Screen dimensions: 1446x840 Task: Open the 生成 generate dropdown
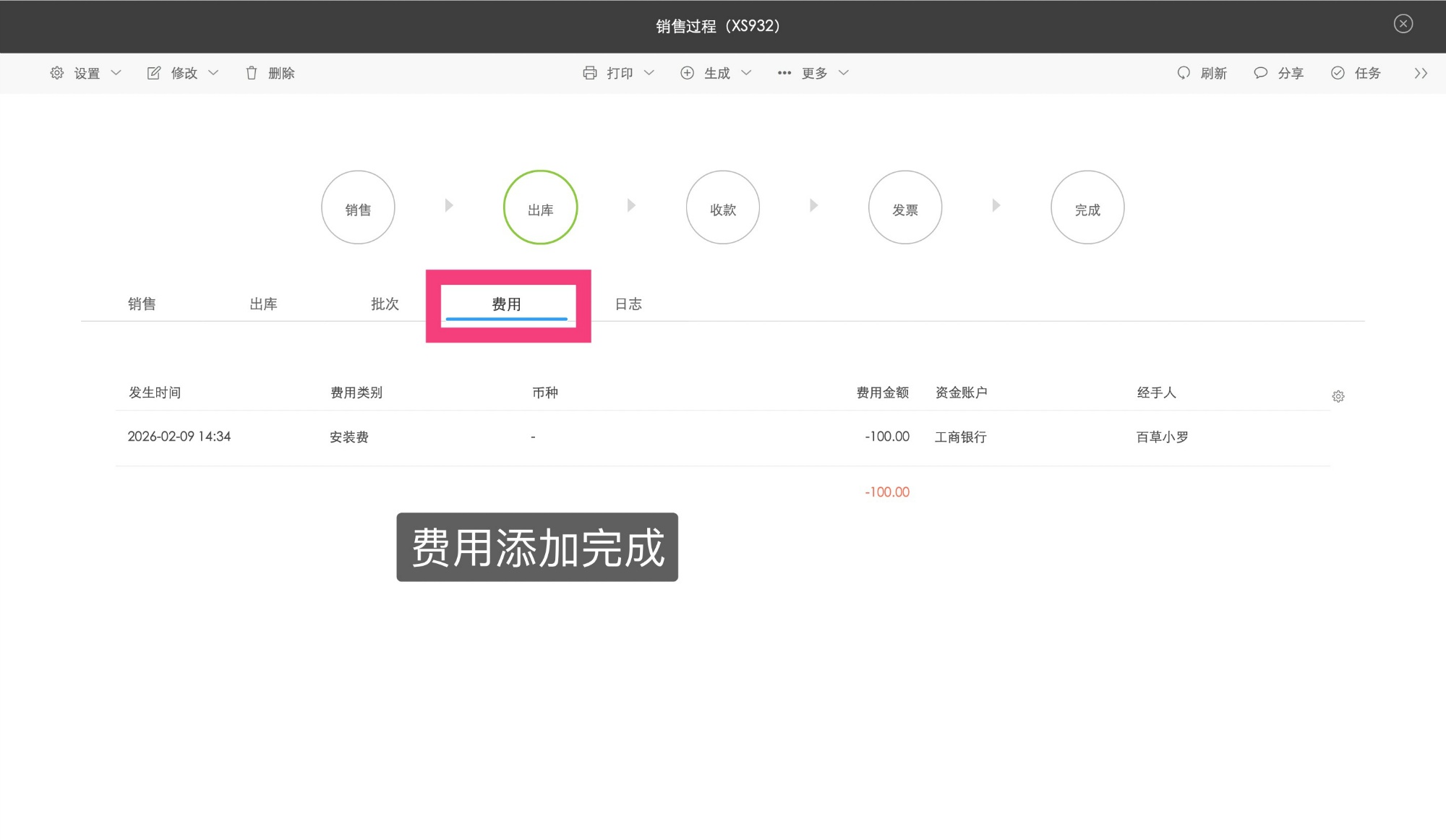tap(716, 72)
